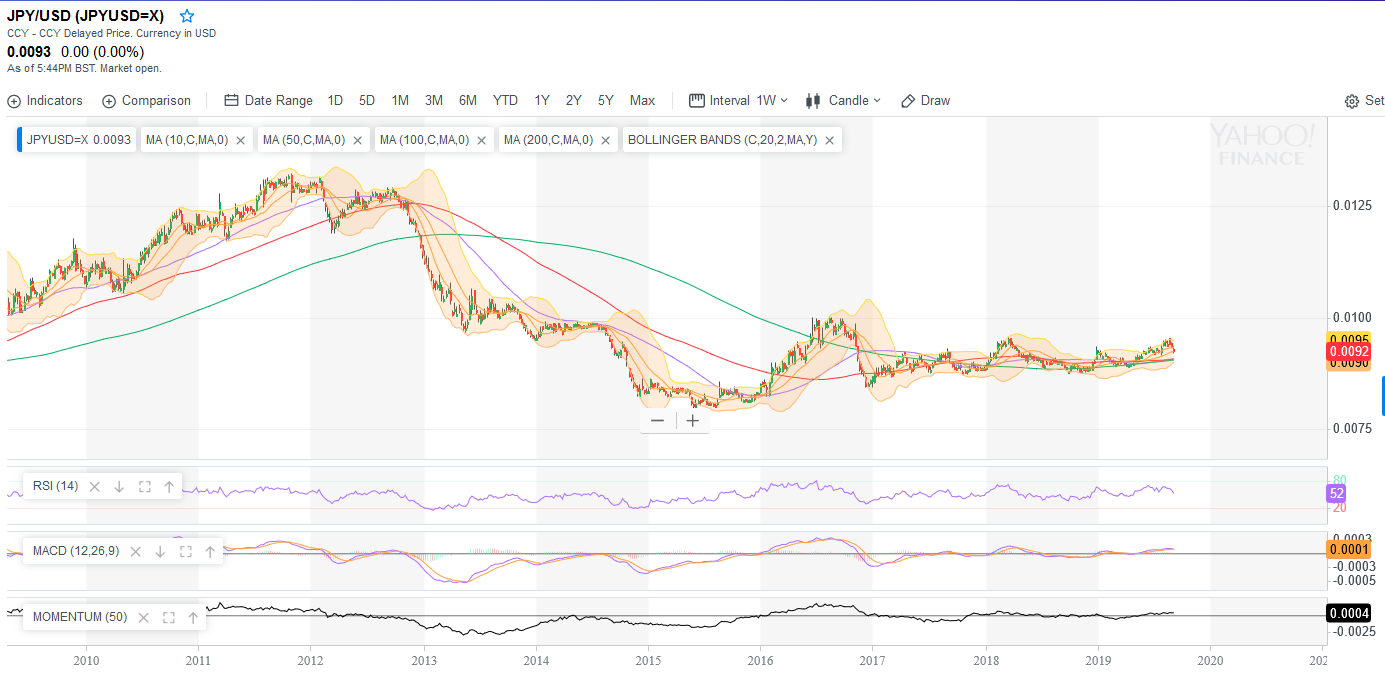Expand the Candle chart type dropdown
The image size is (1385, 679).
click(x=843, y=101)
